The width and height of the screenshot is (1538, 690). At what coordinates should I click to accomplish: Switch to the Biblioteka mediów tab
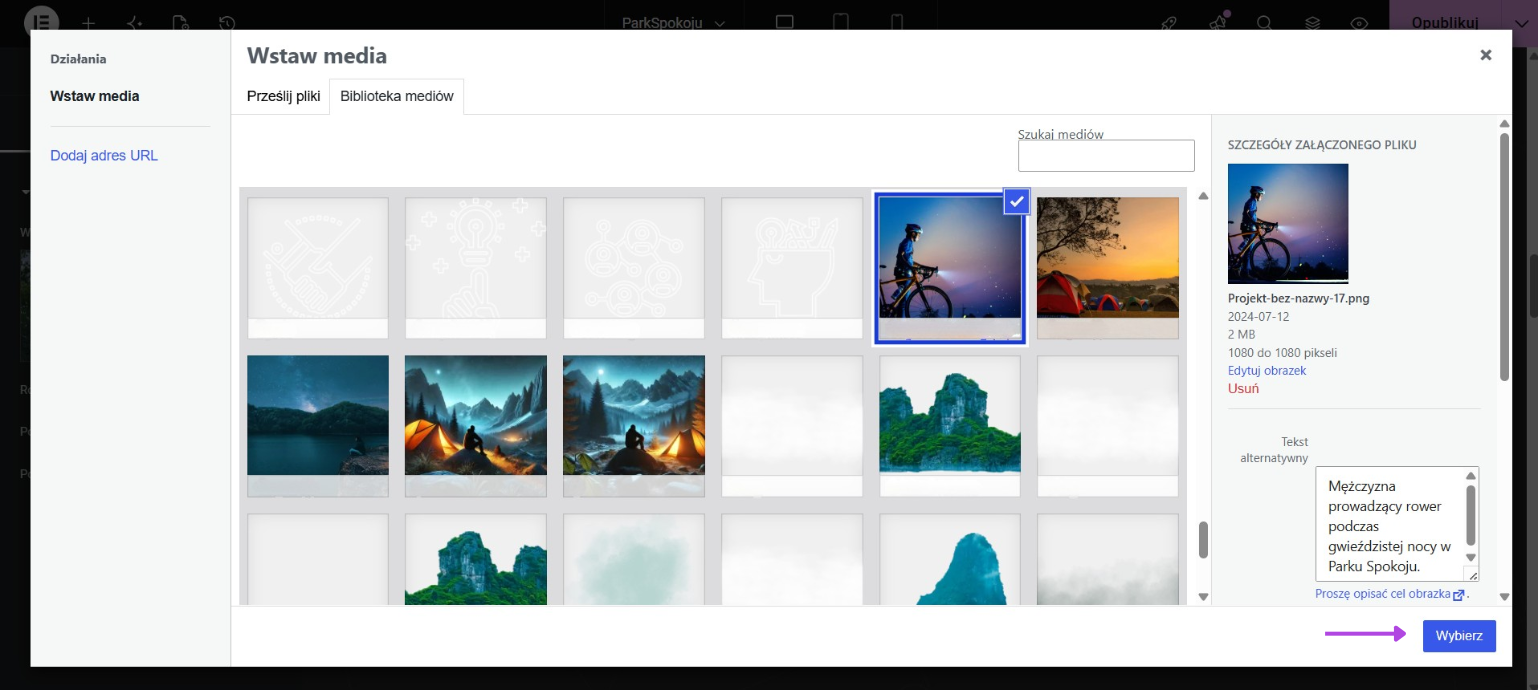click(397, 97)
